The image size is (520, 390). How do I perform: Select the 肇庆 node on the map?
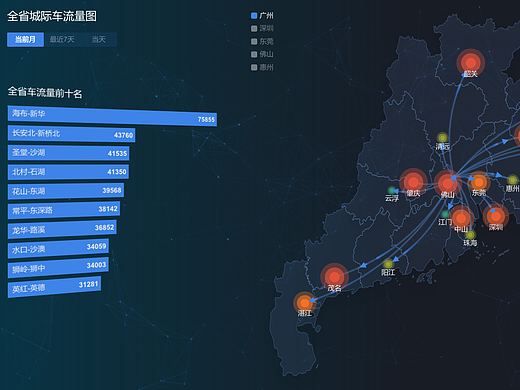tap(413, 182)
